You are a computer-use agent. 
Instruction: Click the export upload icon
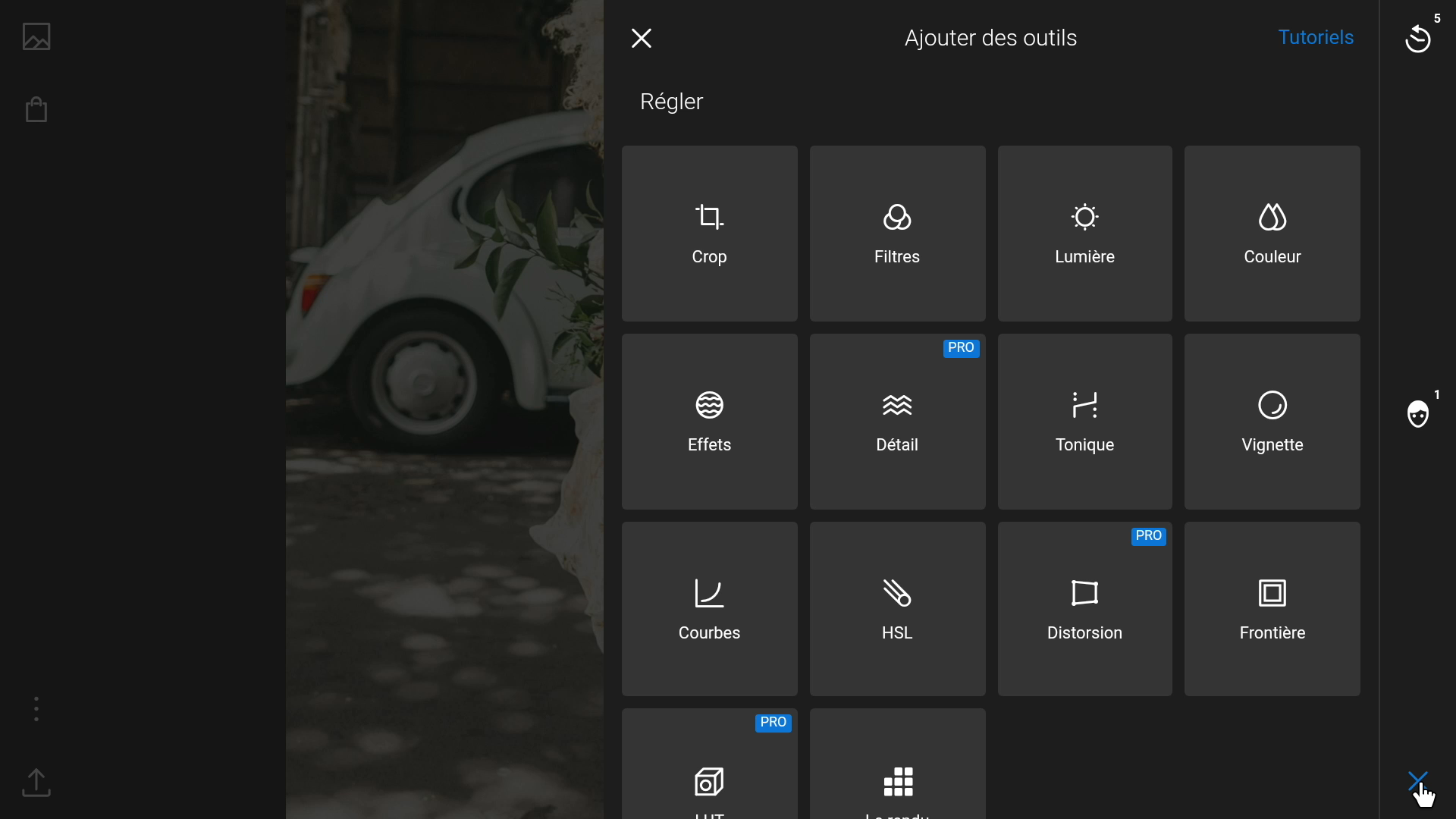point(36,783)
